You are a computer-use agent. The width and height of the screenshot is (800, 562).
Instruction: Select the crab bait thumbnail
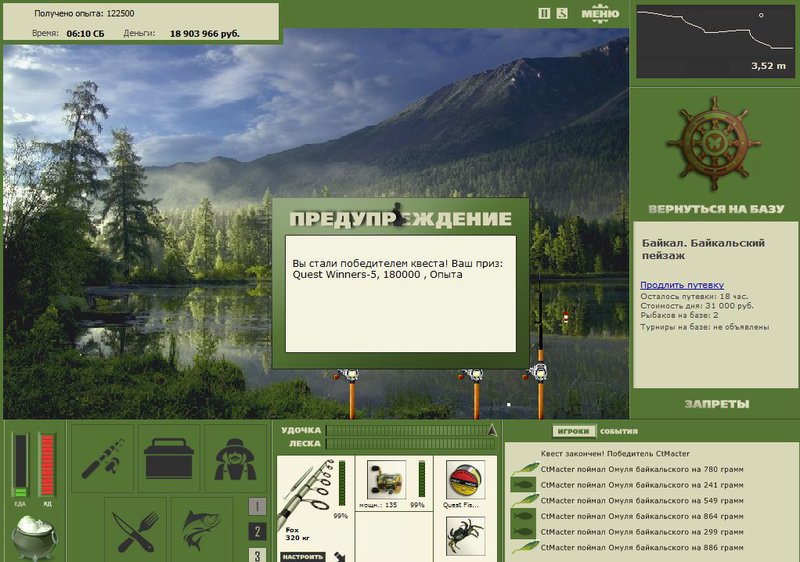[x=465, y=535]
